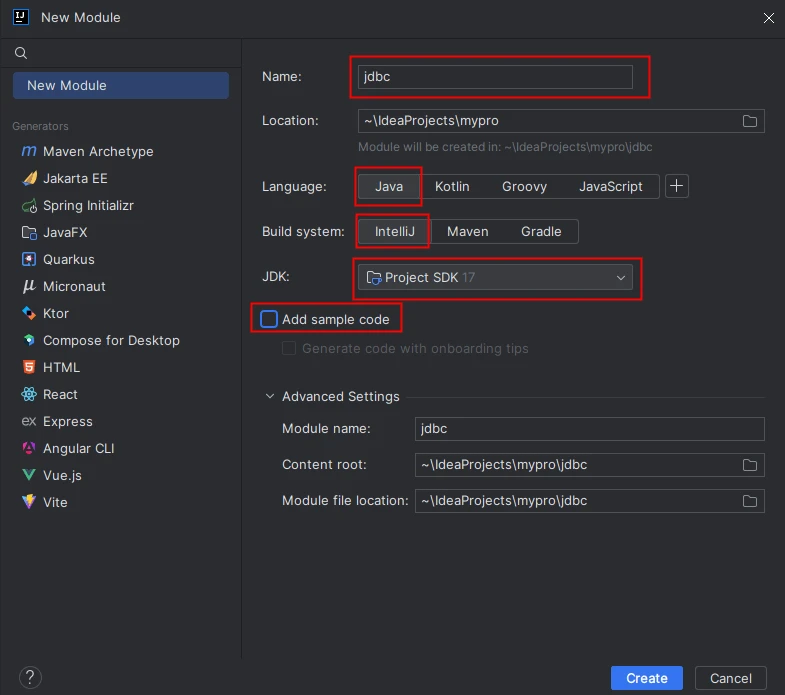Choose the Quarkus generator icon
Image resolution: width=785 pixels, height=695 pixels.
[28, 260]
